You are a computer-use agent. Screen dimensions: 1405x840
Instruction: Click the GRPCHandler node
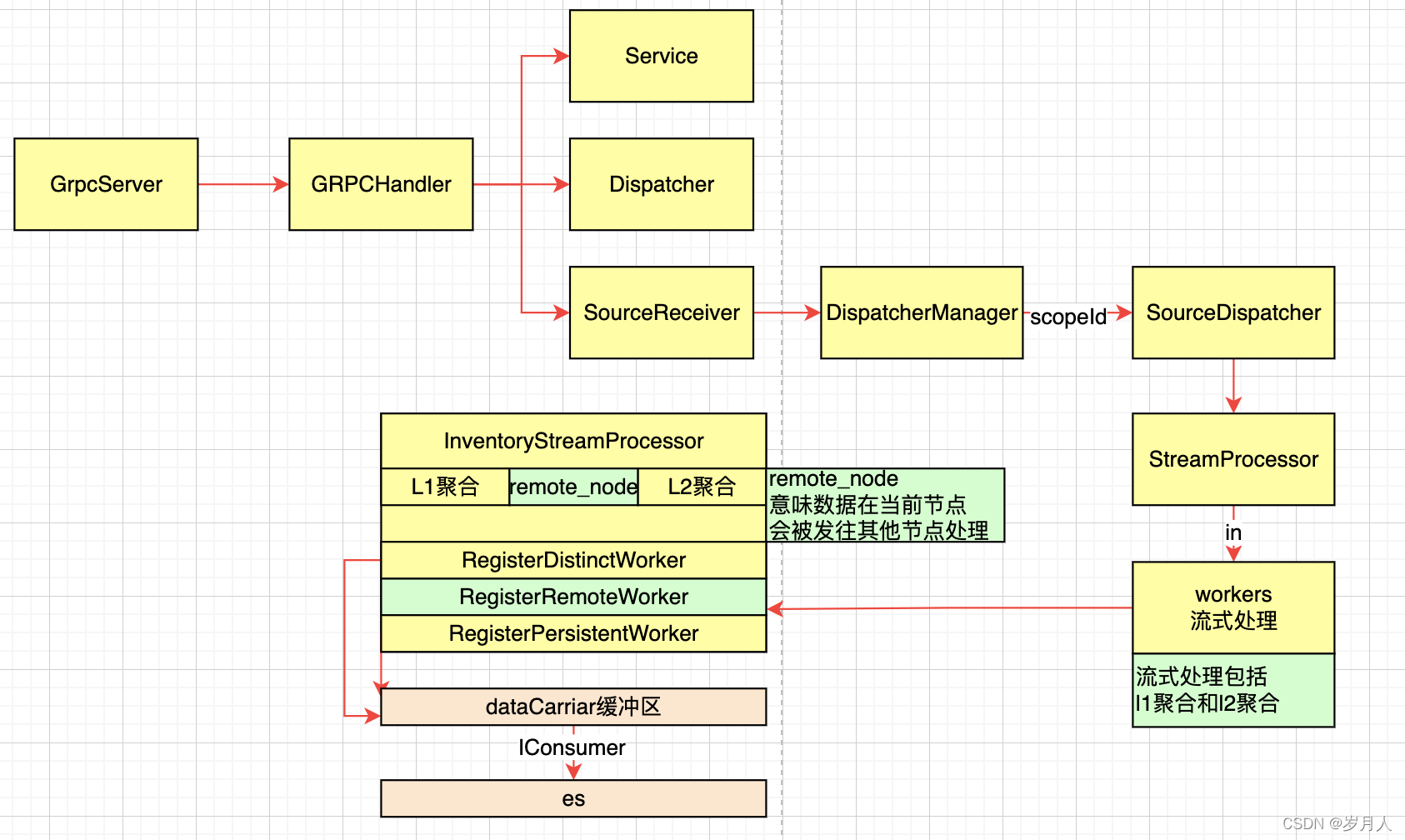381,184
